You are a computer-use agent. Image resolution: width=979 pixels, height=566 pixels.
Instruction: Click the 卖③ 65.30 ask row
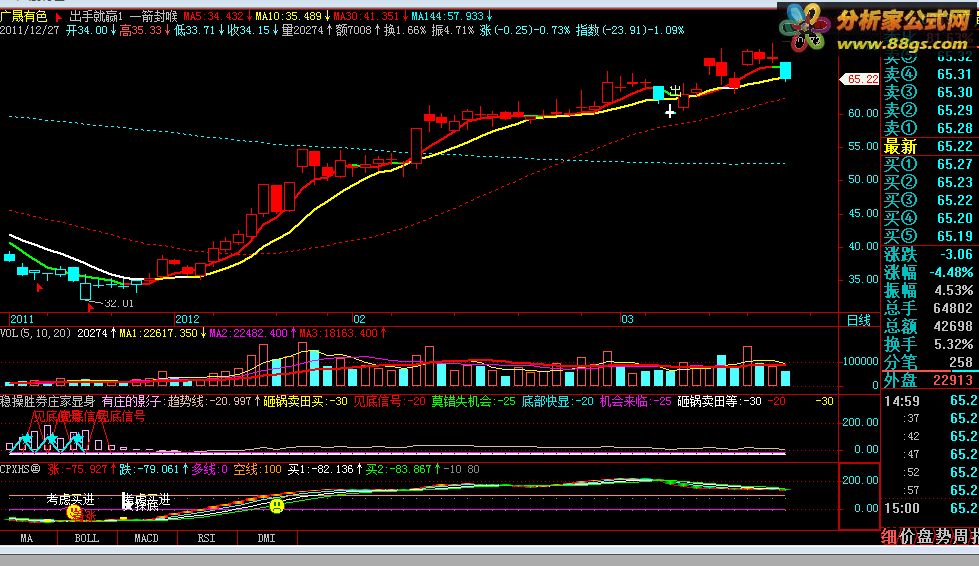[928, 92]
